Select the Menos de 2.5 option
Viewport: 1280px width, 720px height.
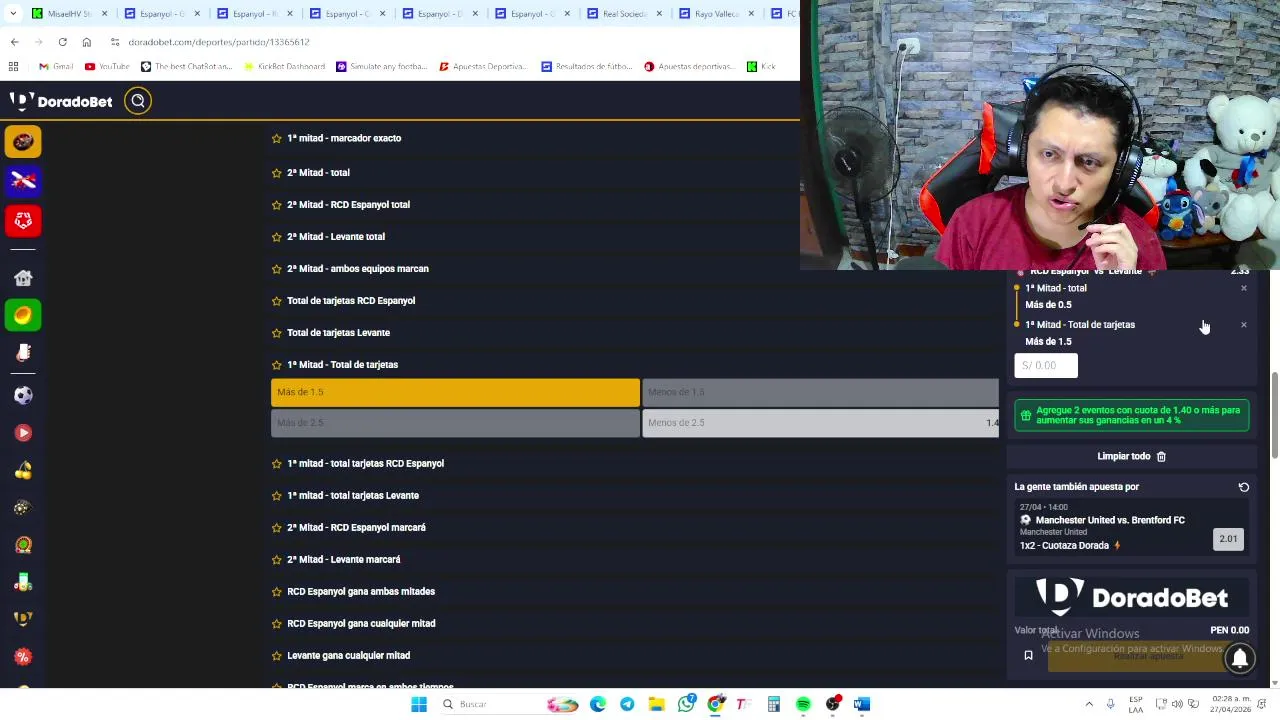(x=820, y=423)
